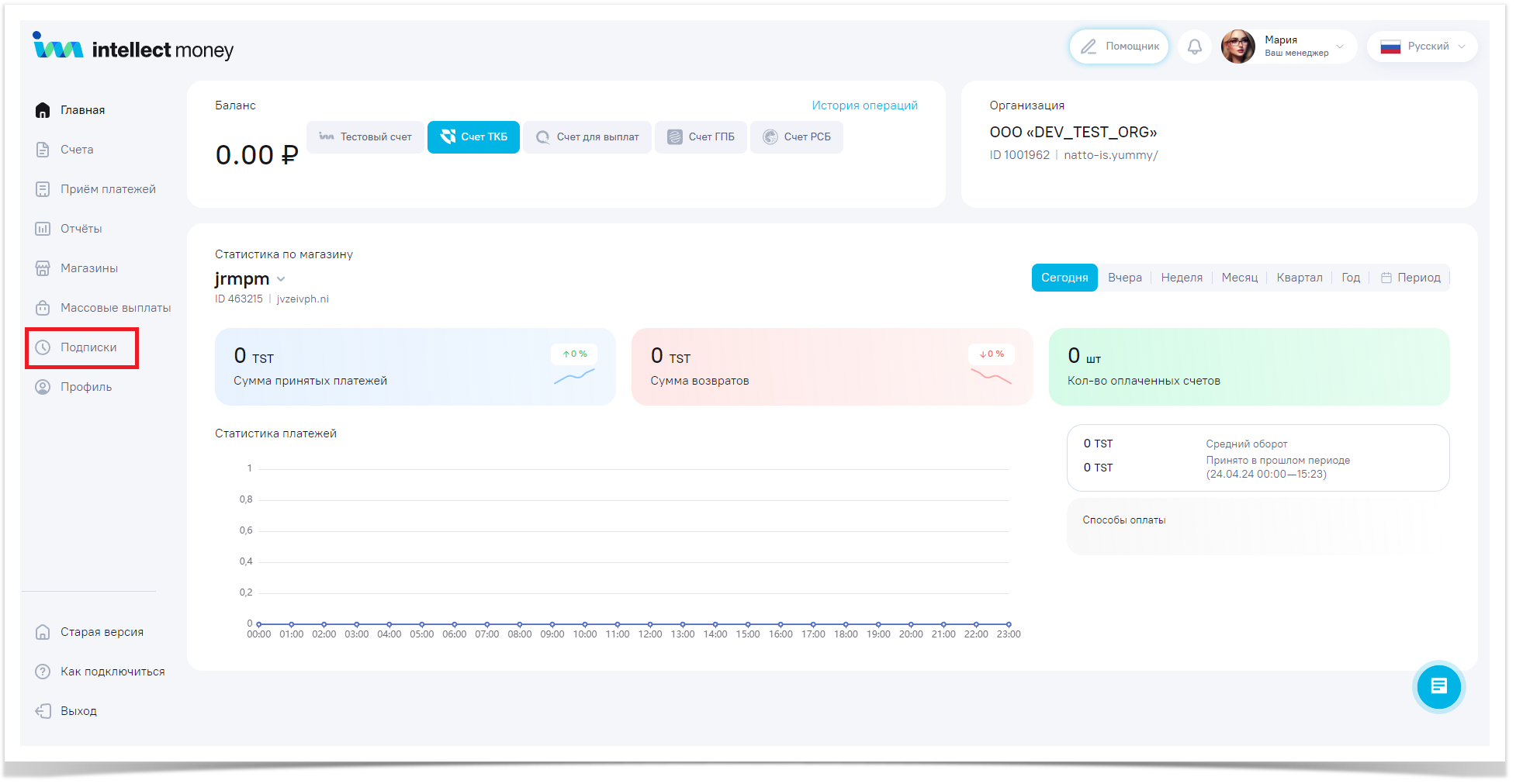The width and height of the screenshot is (1516, 784).
Task: Click the notification bell icon
Action: [x=1194, y=47]
